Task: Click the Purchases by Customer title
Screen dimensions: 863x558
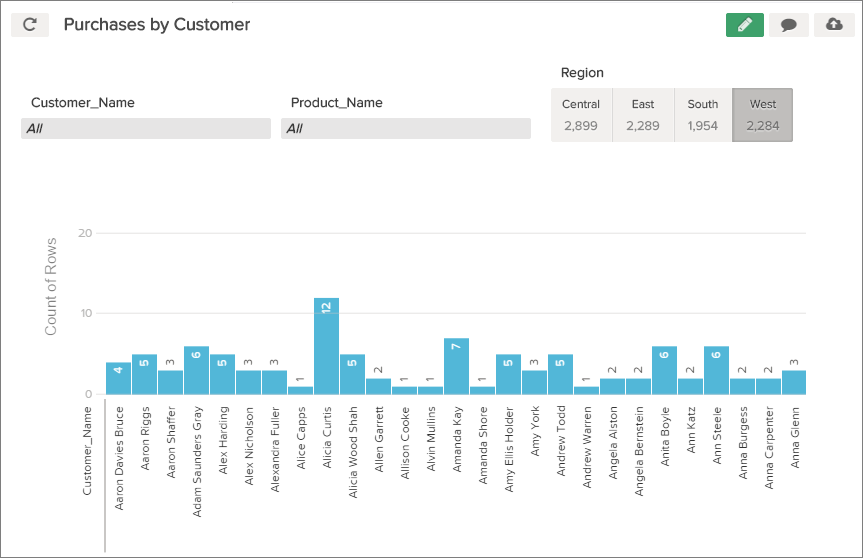Action: pos(157,25)
